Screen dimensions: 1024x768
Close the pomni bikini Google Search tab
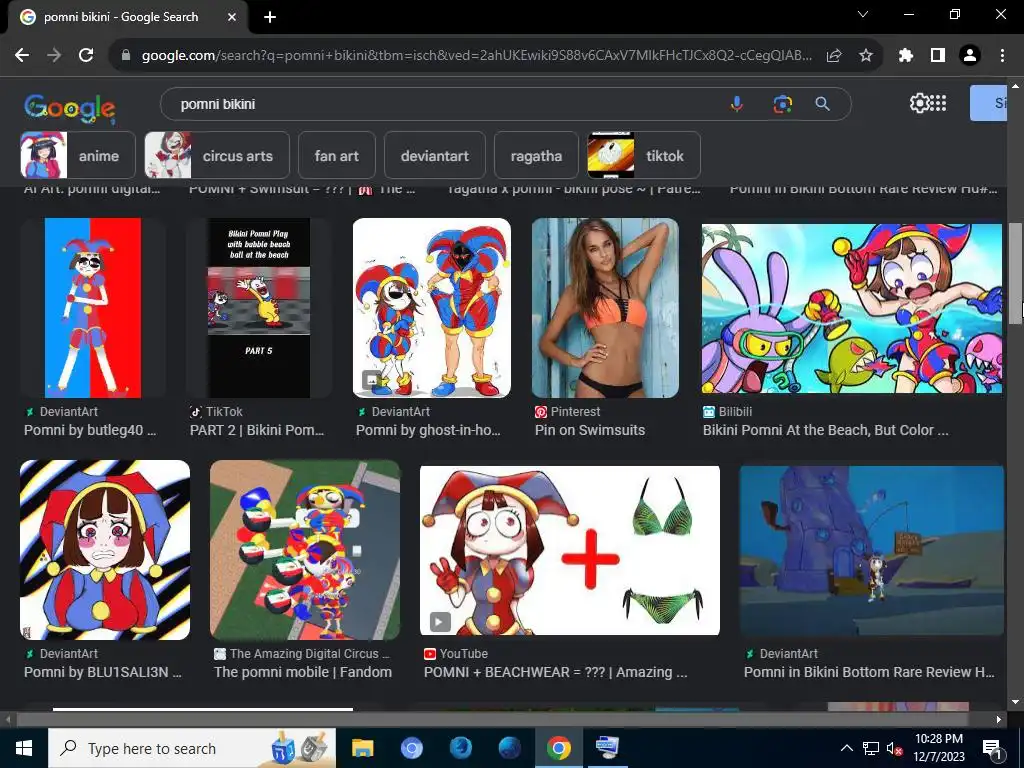pyautogui.click(x=232, y=17)
